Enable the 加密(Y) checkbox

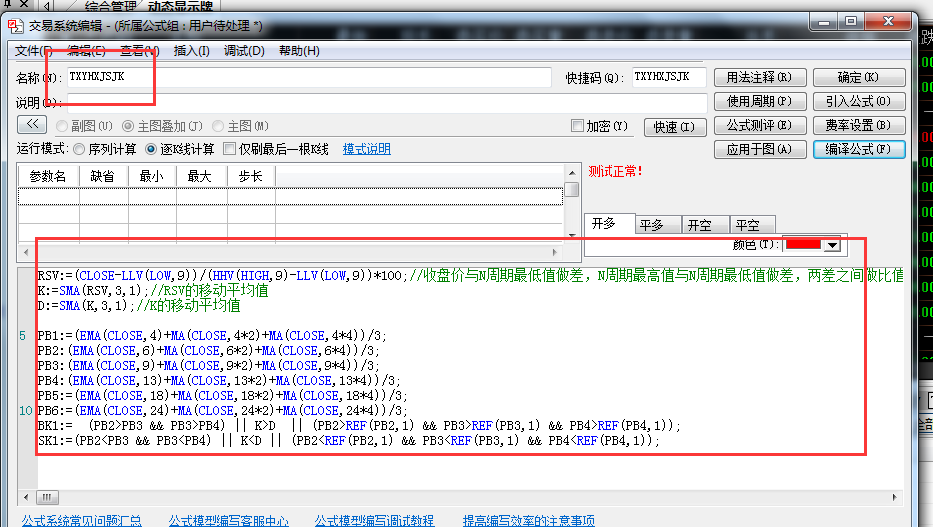tap(577, 126)
